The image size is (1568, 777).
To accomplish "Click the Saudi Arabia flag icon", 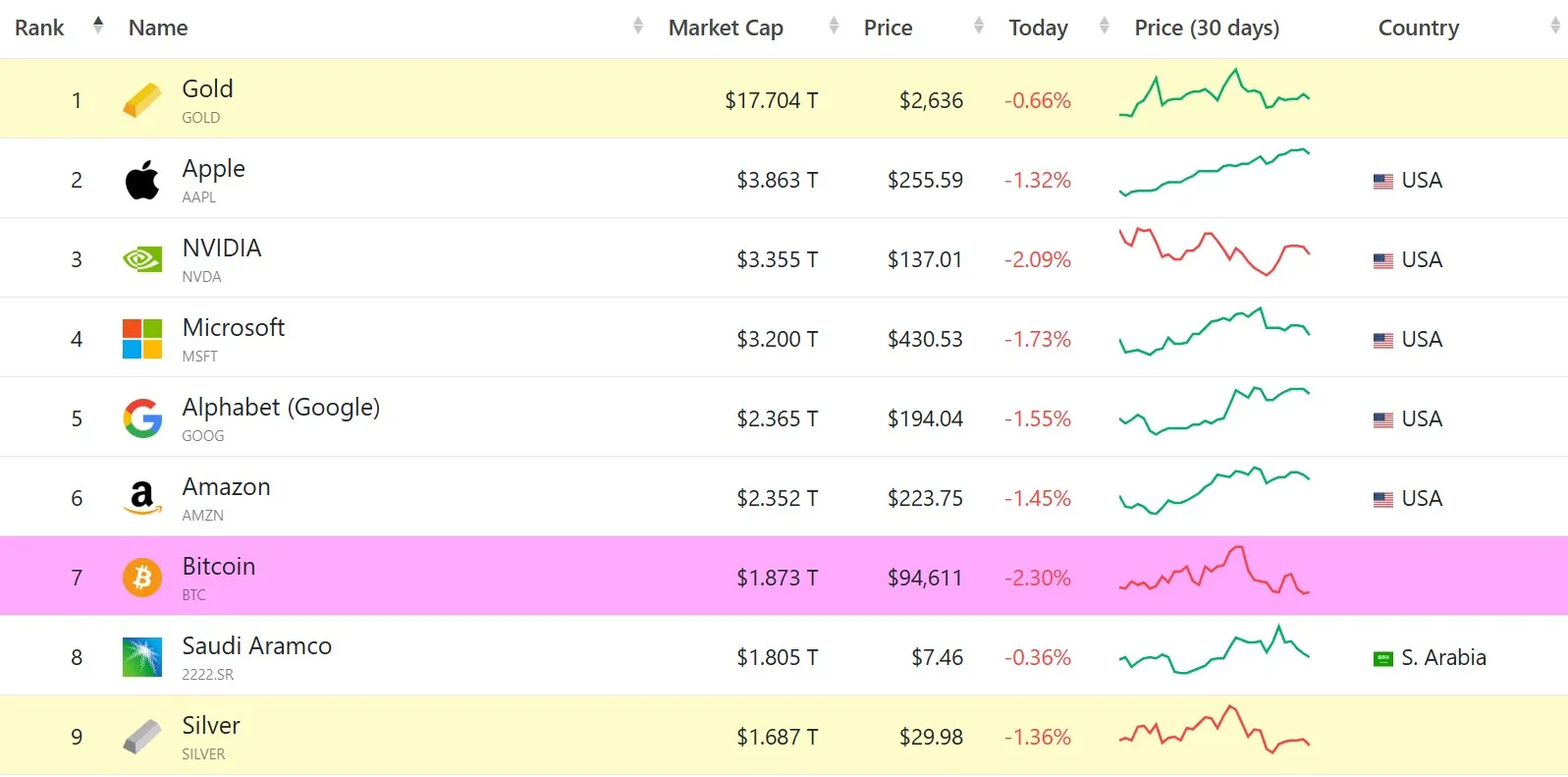I will click(1383, 659).
